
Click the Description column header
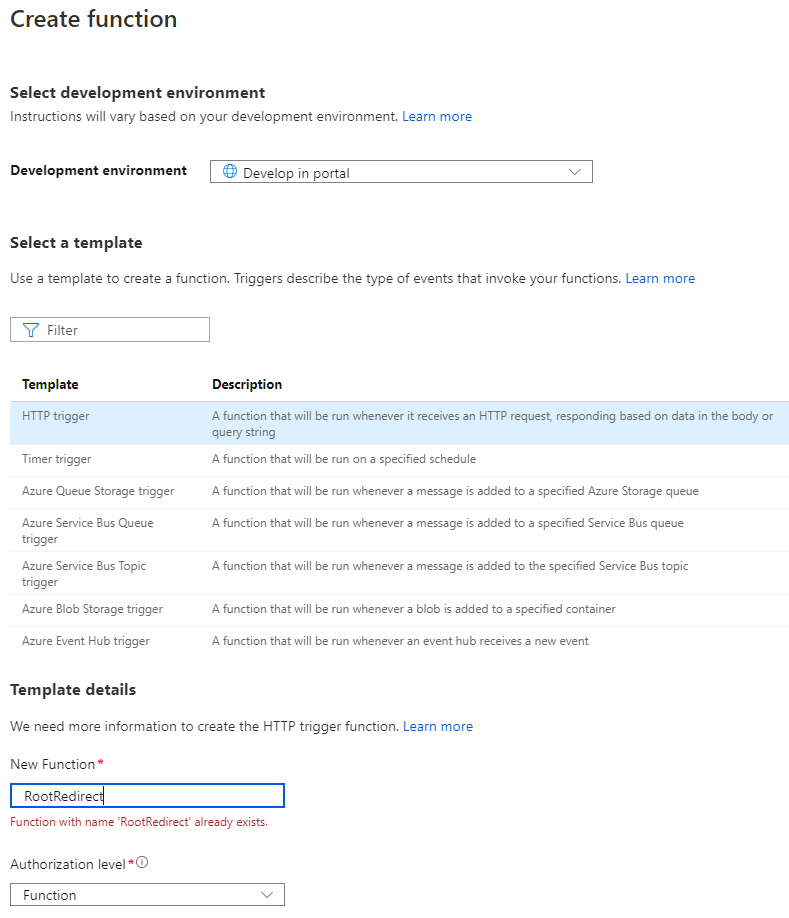[247, 385]
